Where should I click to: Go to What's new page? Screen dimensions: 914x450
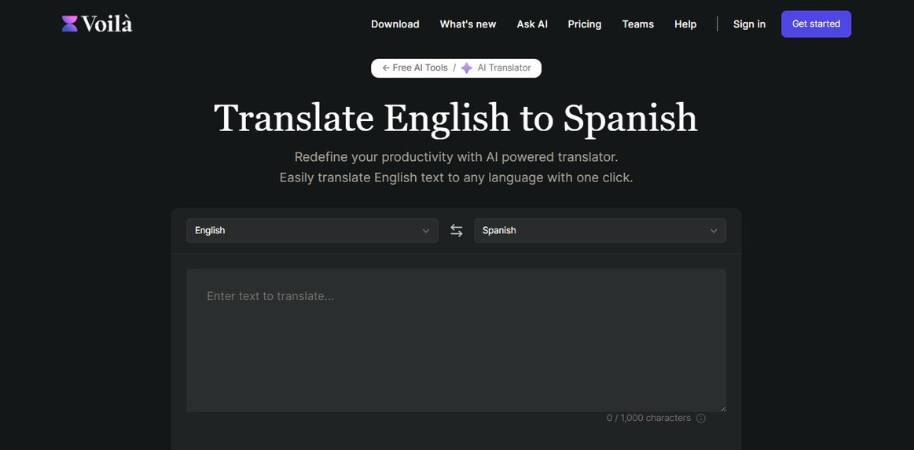[x=467, y=24]
